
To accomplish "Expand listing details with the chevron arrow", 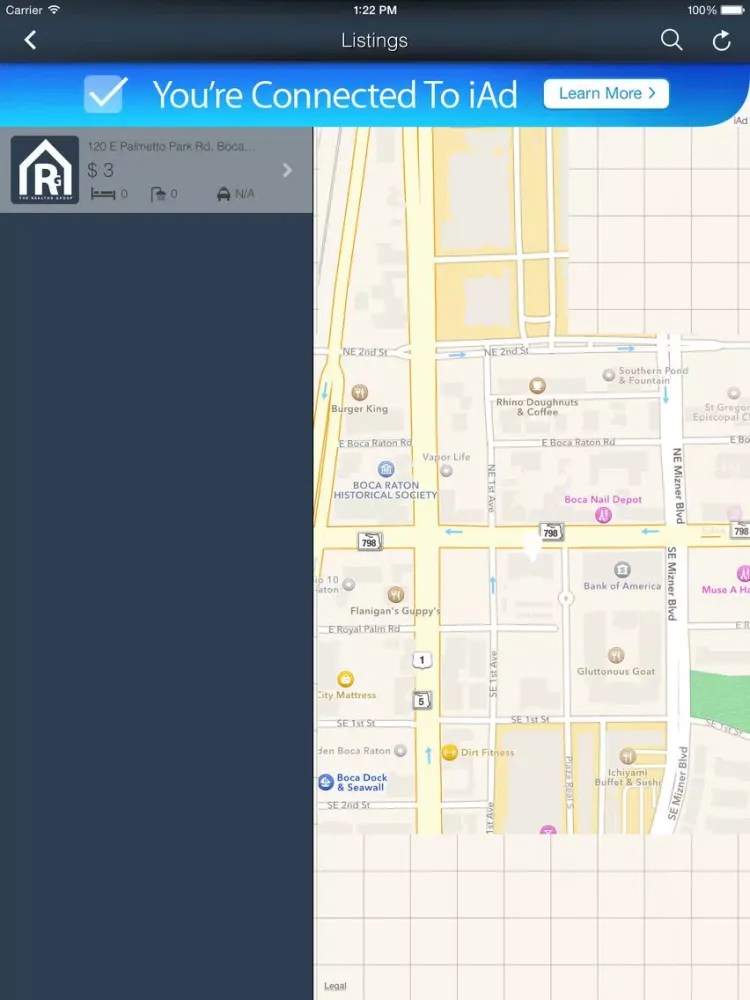I will click(x=288, y=170).
